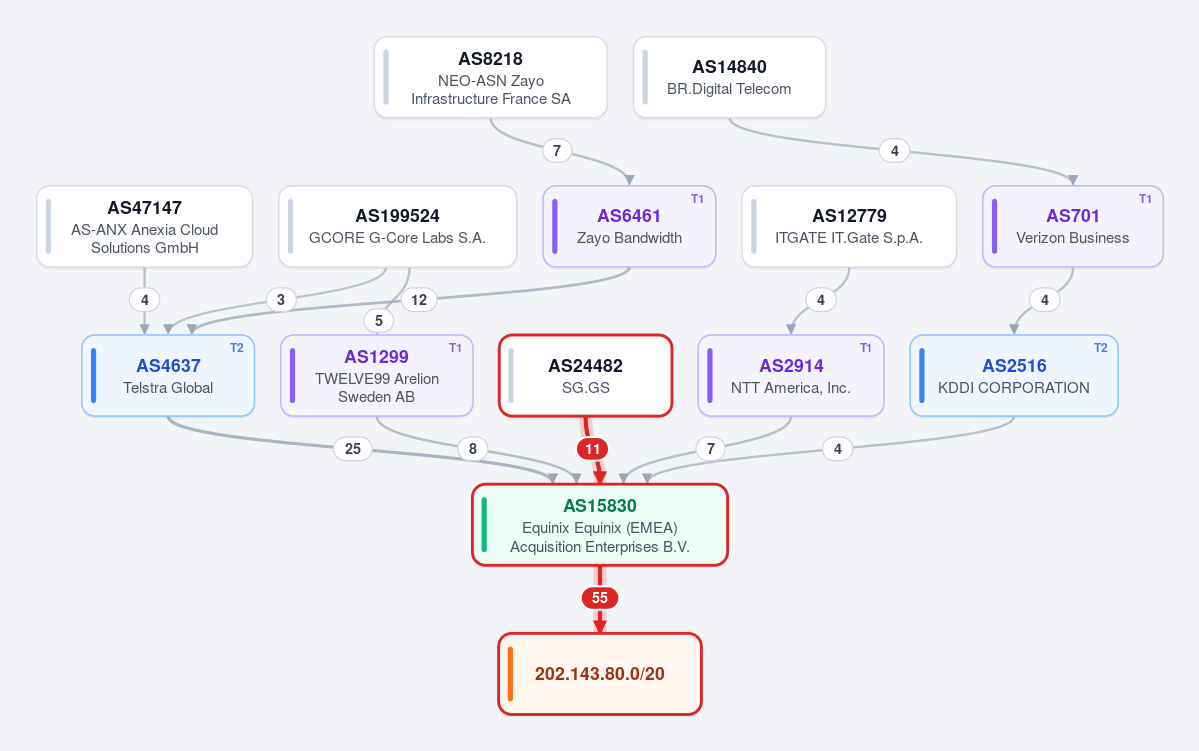This screenshot has height=751, width=1199.
Task: Select the 25 edge count badge
Action: tap(353, 449)
